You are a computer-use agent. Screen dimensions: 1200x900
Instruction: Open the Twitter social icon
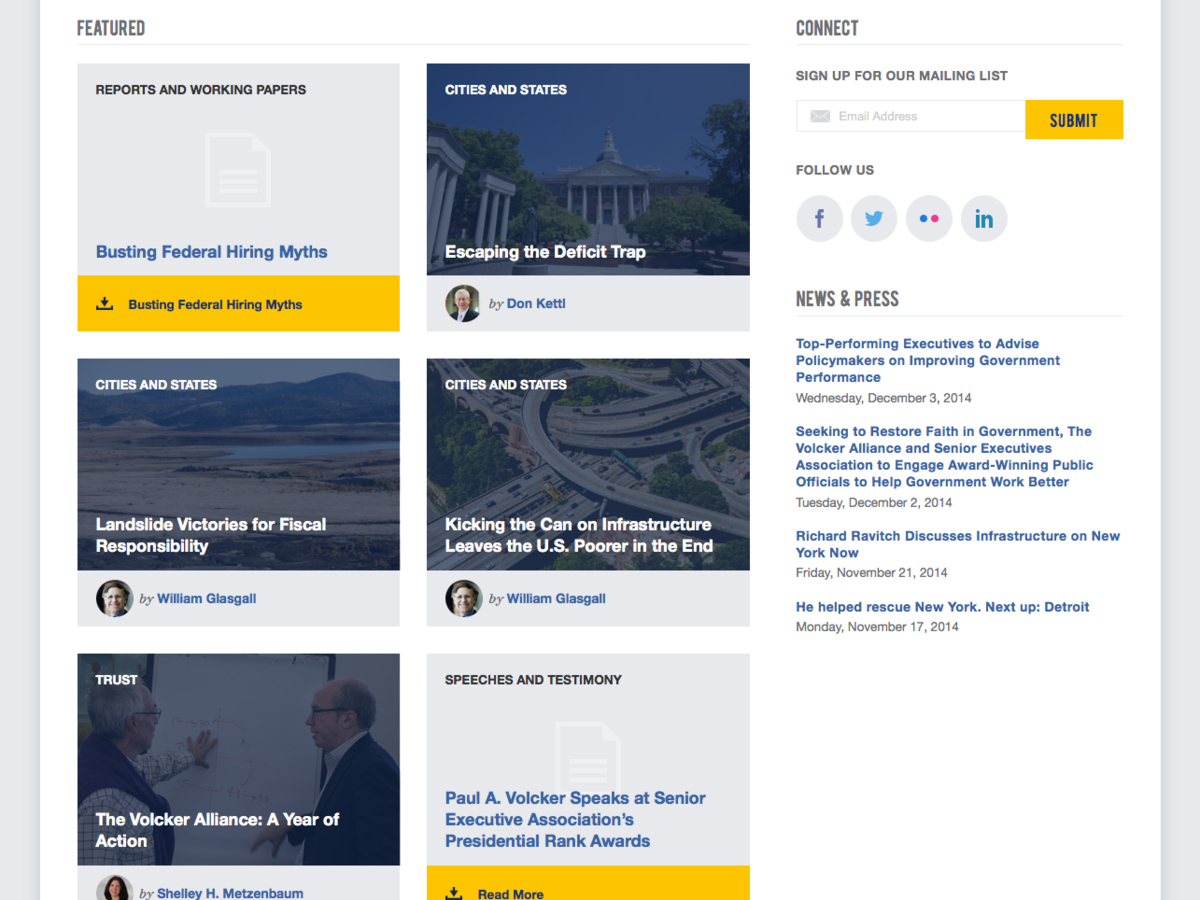point(874,218)
